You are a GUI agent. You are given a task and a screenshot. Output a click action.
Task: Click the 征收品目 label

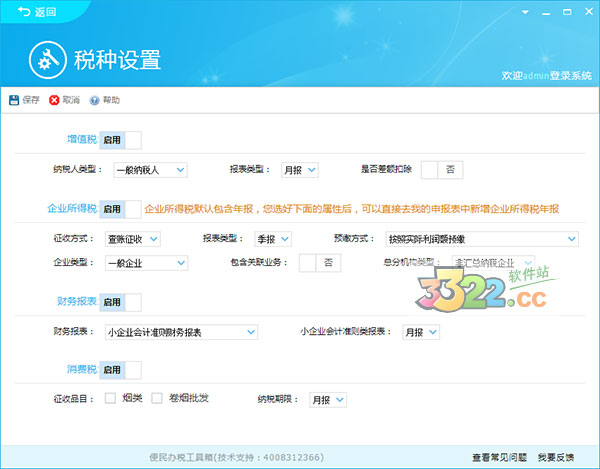(x=73, y=399)
